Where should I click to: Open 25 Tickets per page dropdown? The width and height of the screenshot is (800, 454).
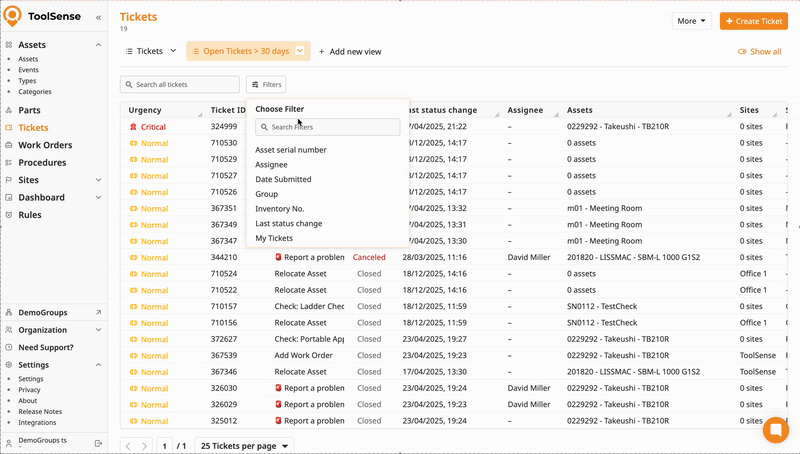(x=245, y=446)
